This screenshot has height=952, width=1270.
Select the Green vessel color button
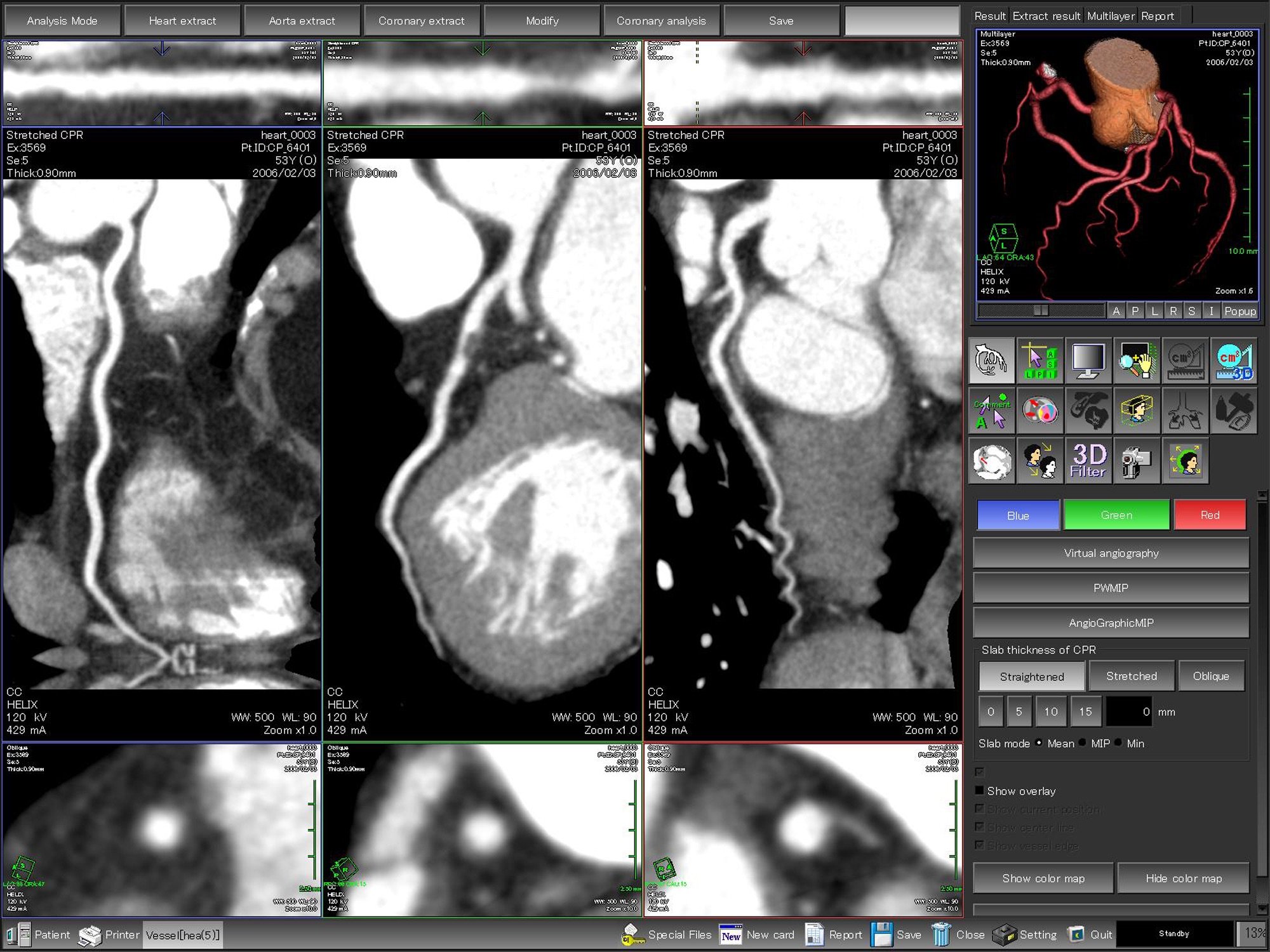point(1116,515)
